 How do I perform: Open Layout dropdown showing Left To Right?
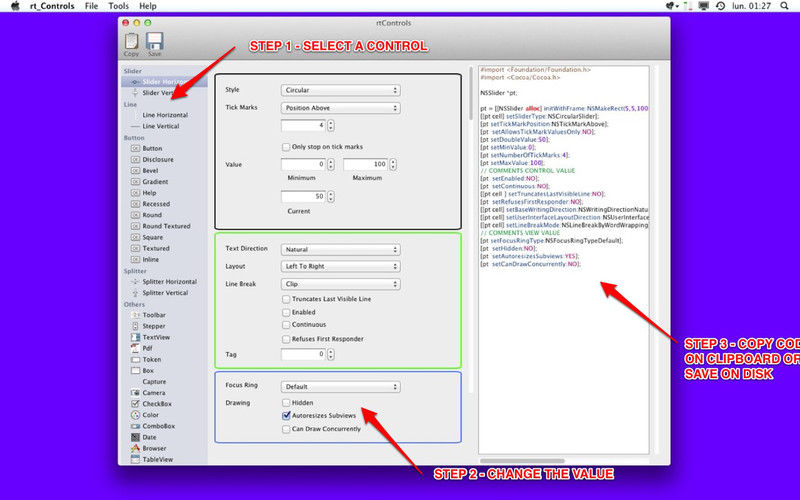click(340, 266)
